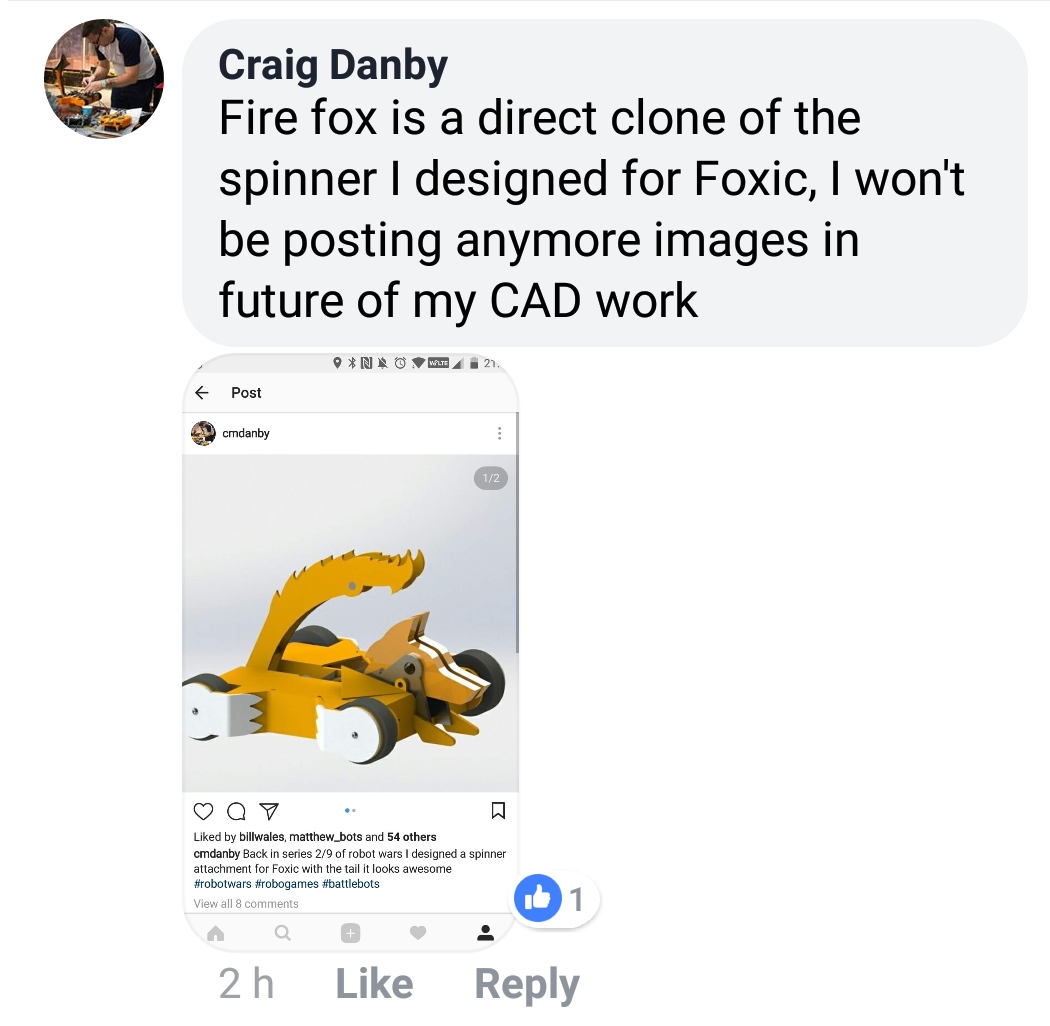Click the cmdanby username in the post header
Viewport: 1050px width, 1026px height.
click(246, 433)
